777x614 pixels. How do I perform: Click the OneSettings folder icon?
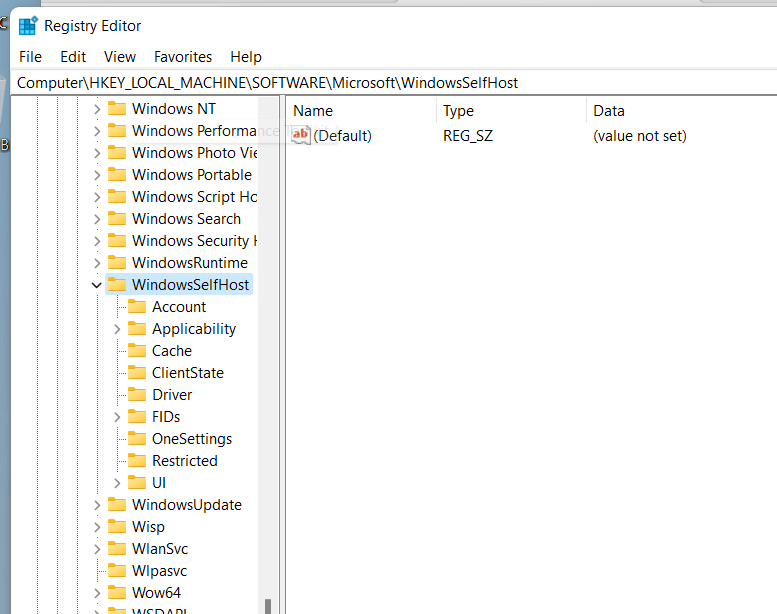137,439
